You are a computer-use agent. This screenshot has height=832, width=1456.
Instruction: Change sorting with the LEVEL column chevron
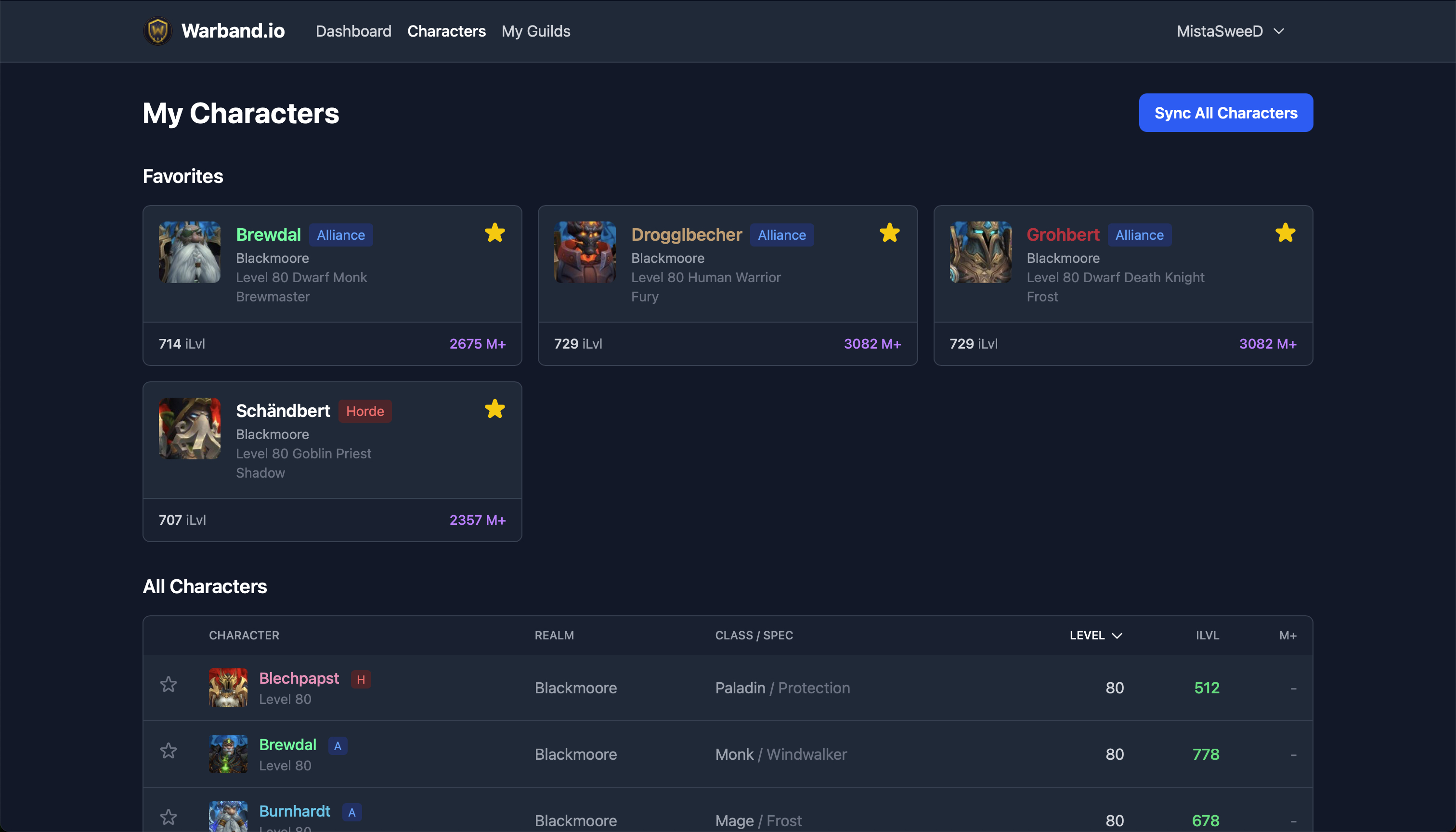point(1118,635)
